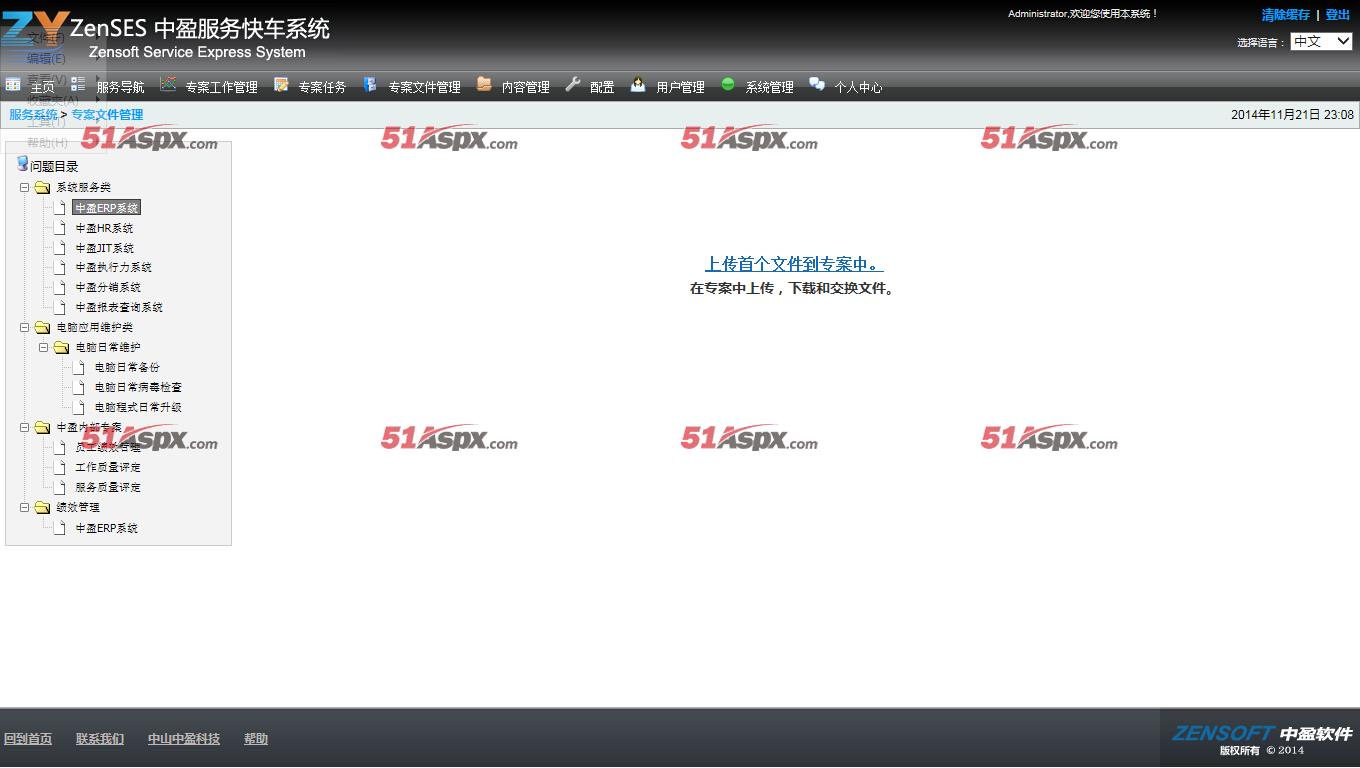Click the document icon beside 中盈执行力系统
Viewport: 1360px width, 768px height.
click(x=60, y=267)
